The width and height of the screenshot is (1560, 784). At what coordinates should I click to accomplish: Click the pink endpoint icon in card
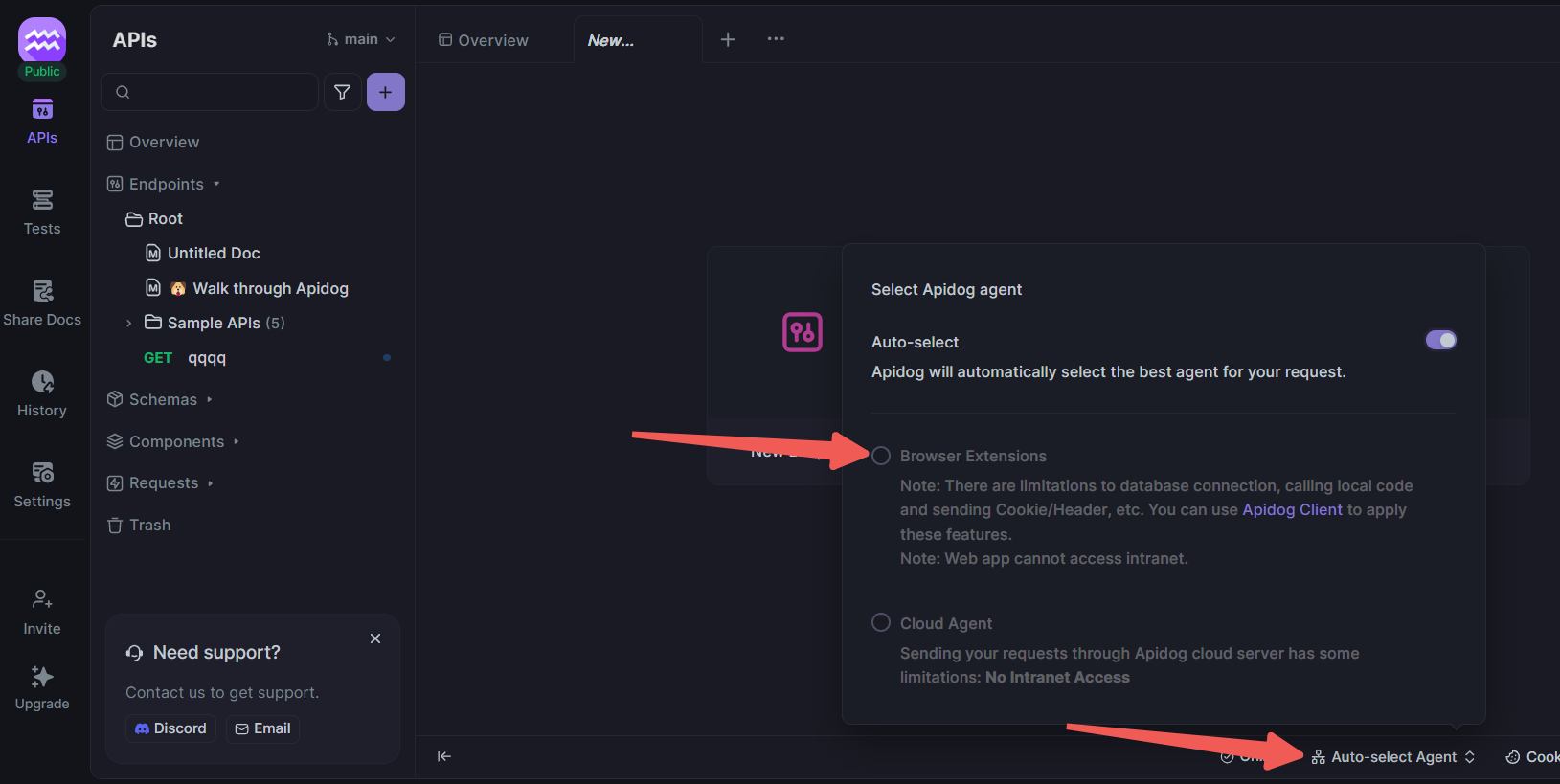click(803, 332)
